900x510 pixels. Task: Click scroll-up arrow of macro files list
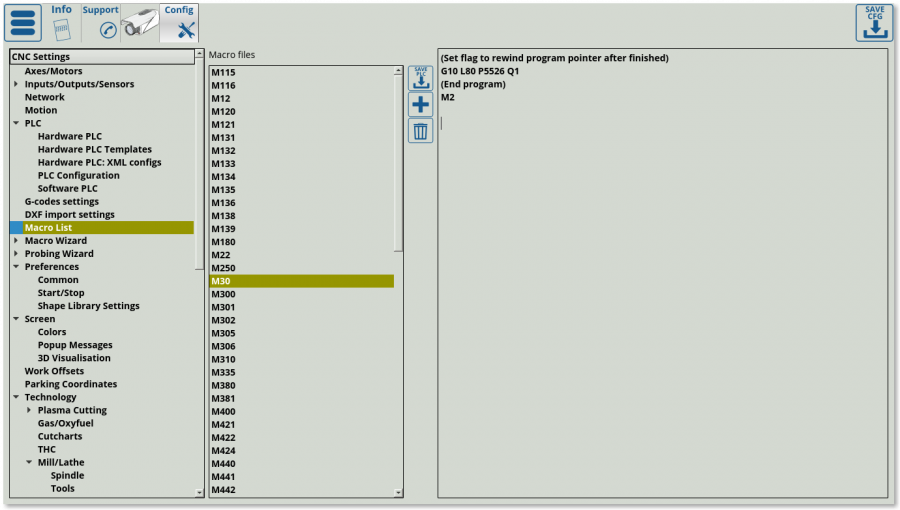(398, 71)
